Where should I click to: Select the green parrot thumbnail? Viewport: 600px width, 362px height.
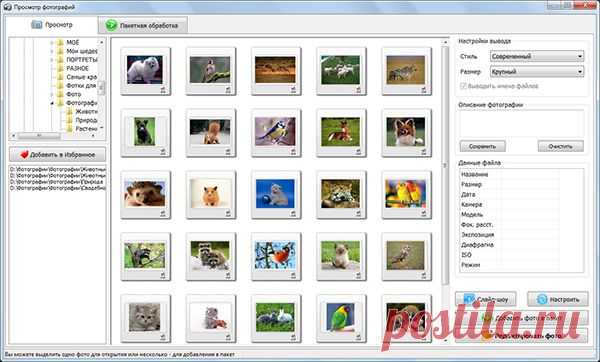tap(340, 317)
